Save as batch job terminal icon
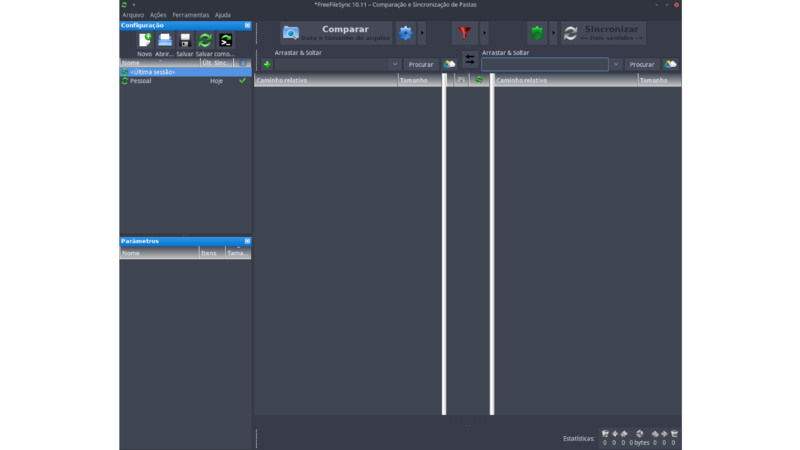The image size is (800, 450). (x=226, y=40)
